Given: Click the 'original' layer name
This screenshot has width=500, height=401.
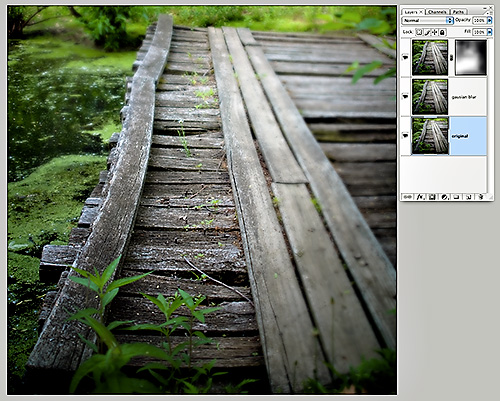Looking at the screenshot, I should pos(460,136).
